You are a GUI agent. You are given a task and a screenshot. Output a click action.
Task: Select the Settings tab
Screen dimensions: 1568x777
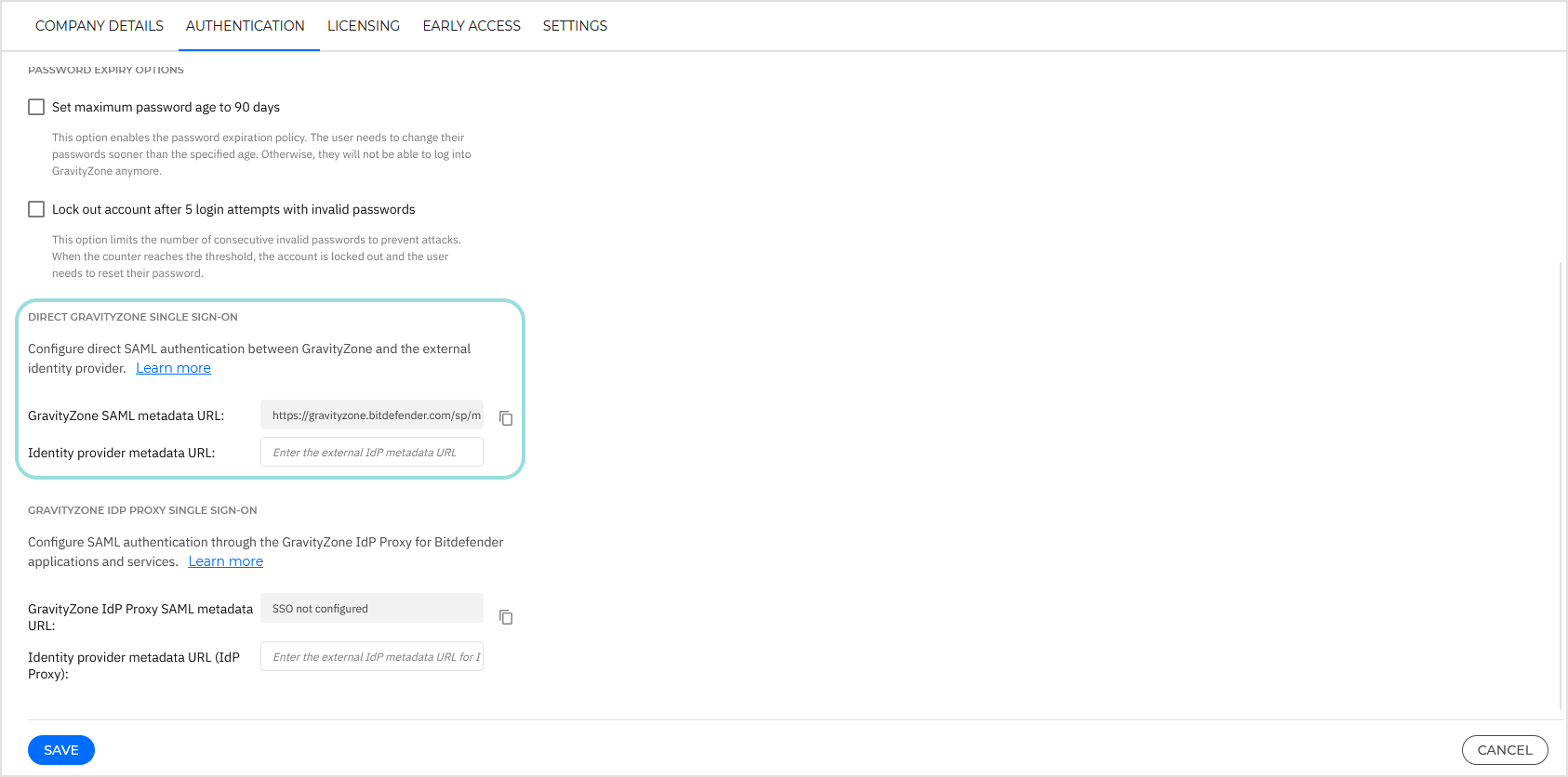[575, 26]
